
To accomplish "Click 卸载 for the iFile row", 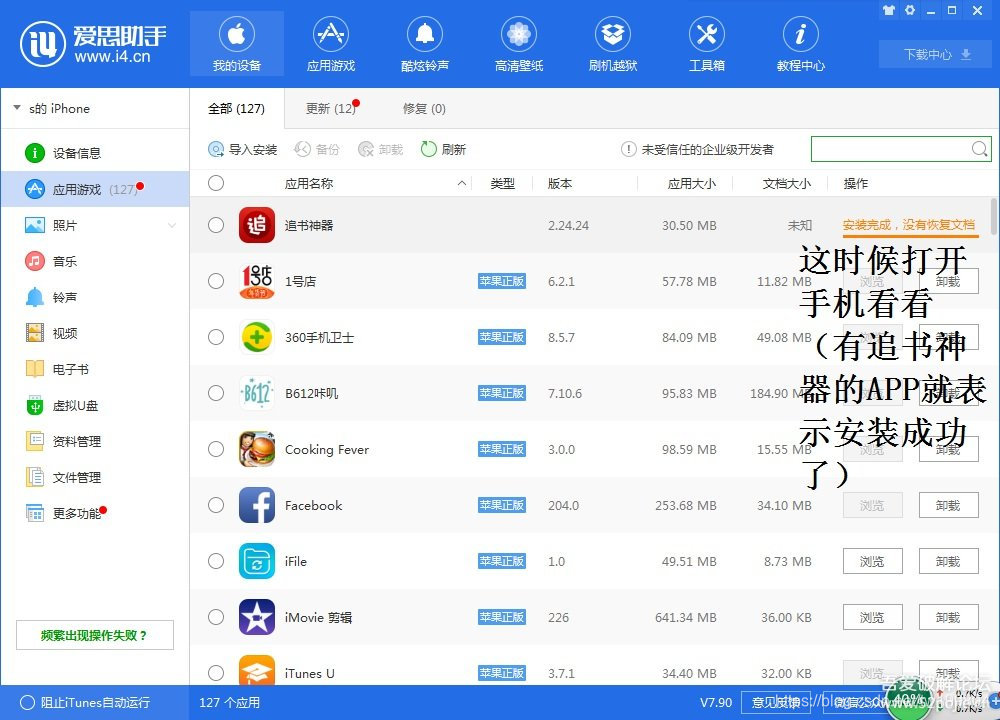I will [x=948, y=561].
